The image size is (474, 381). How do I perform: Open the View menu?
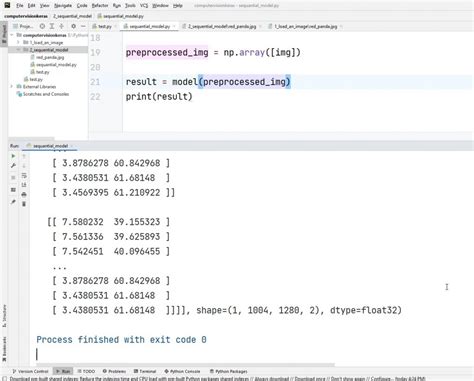(x=44, y=6)
